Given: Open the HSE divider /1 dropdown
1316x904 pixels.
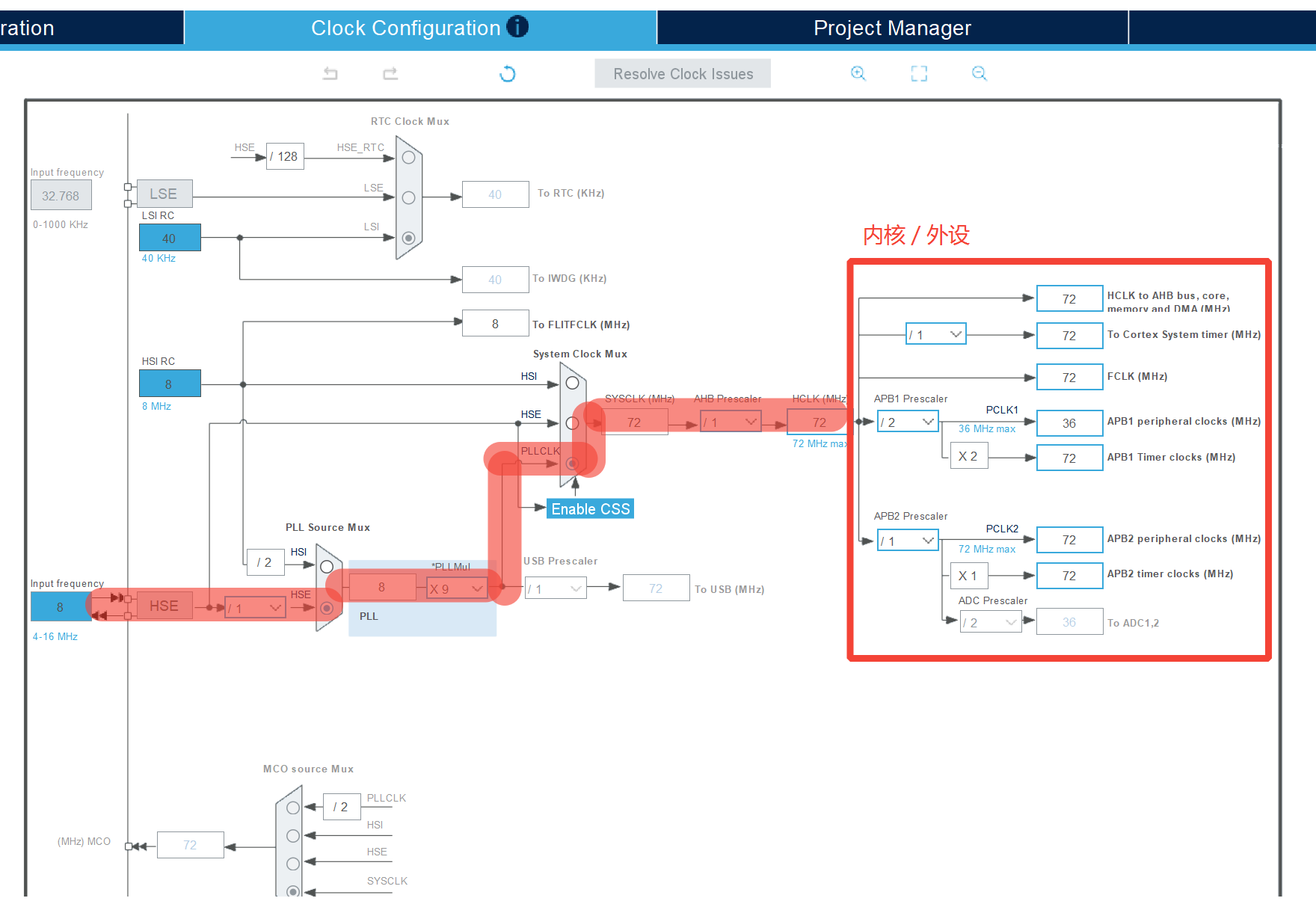Looking at the screenshot, I should (255, 607).
